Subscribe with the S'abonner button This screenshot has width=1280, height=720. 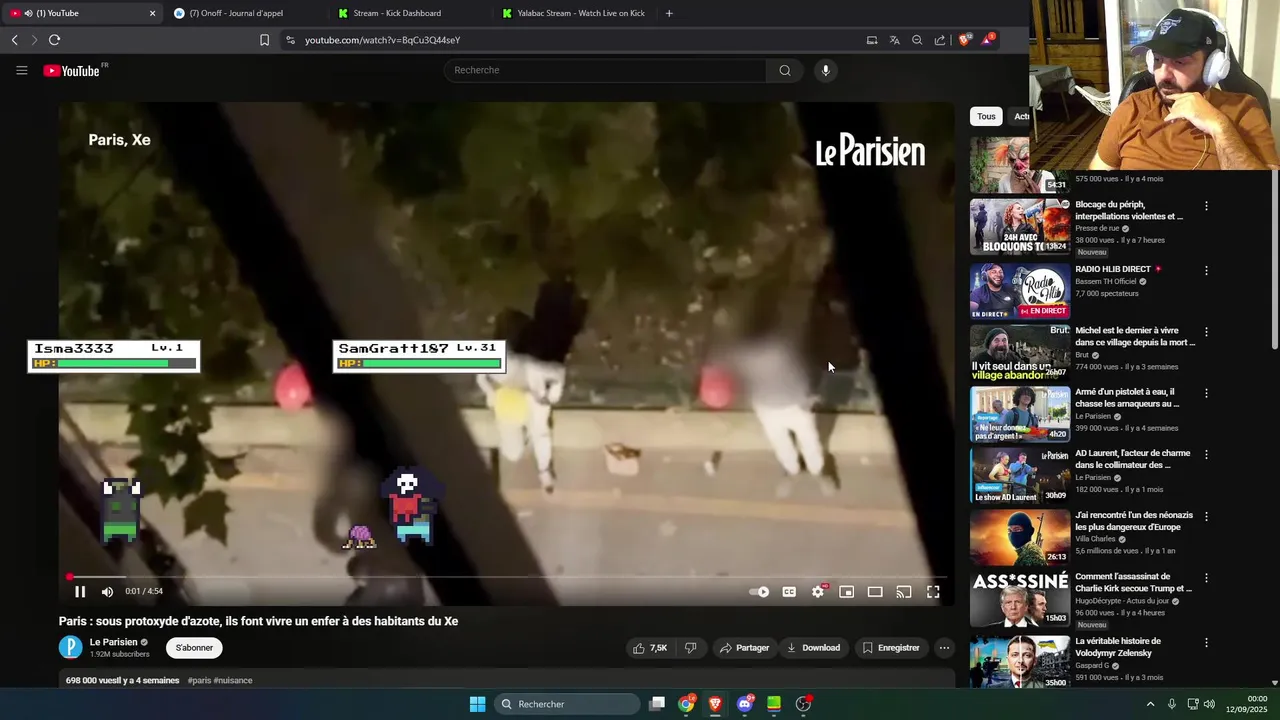194,648
